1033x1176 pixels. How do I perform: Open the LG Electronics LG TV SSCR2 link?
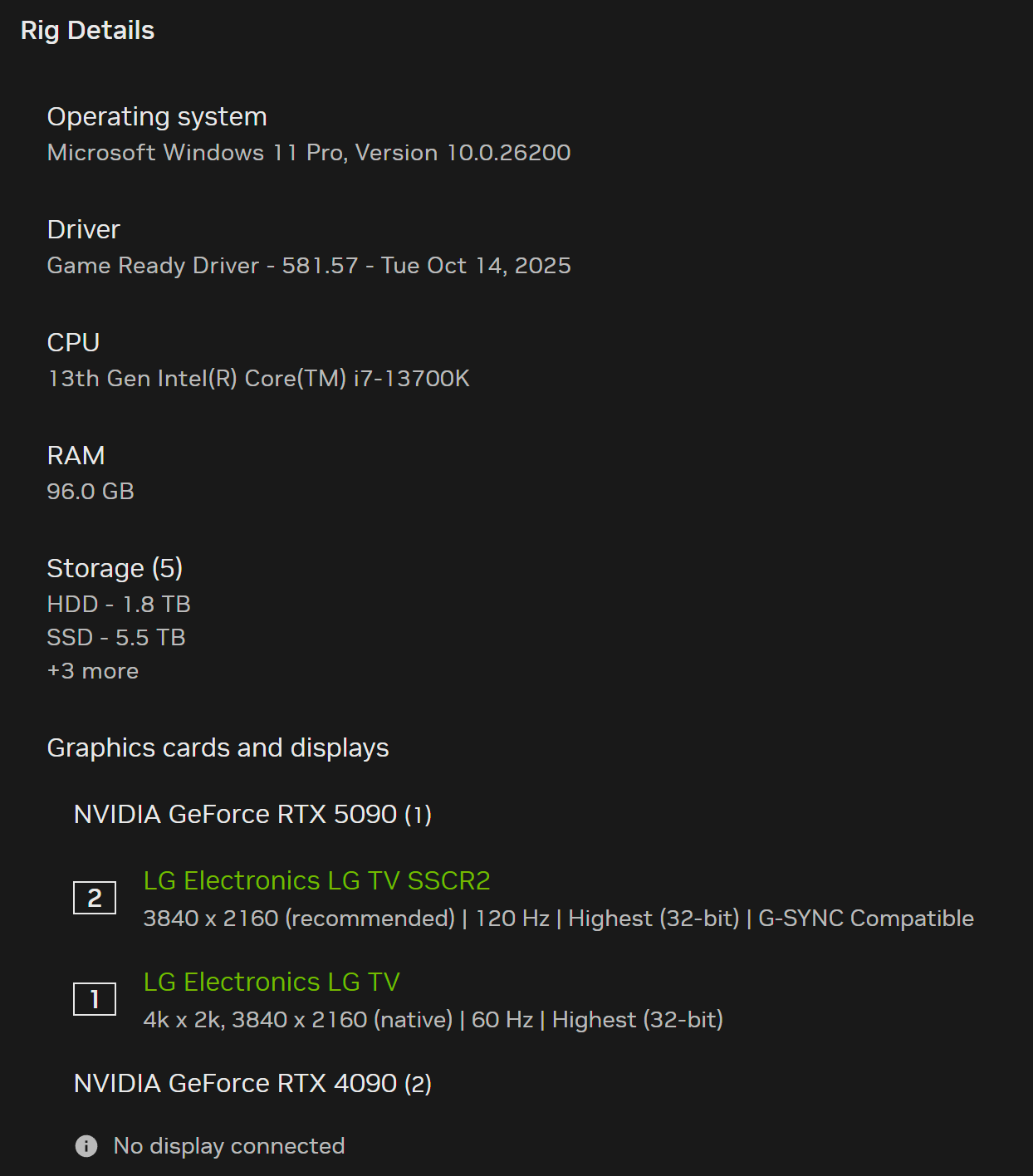tap(316, 880)
